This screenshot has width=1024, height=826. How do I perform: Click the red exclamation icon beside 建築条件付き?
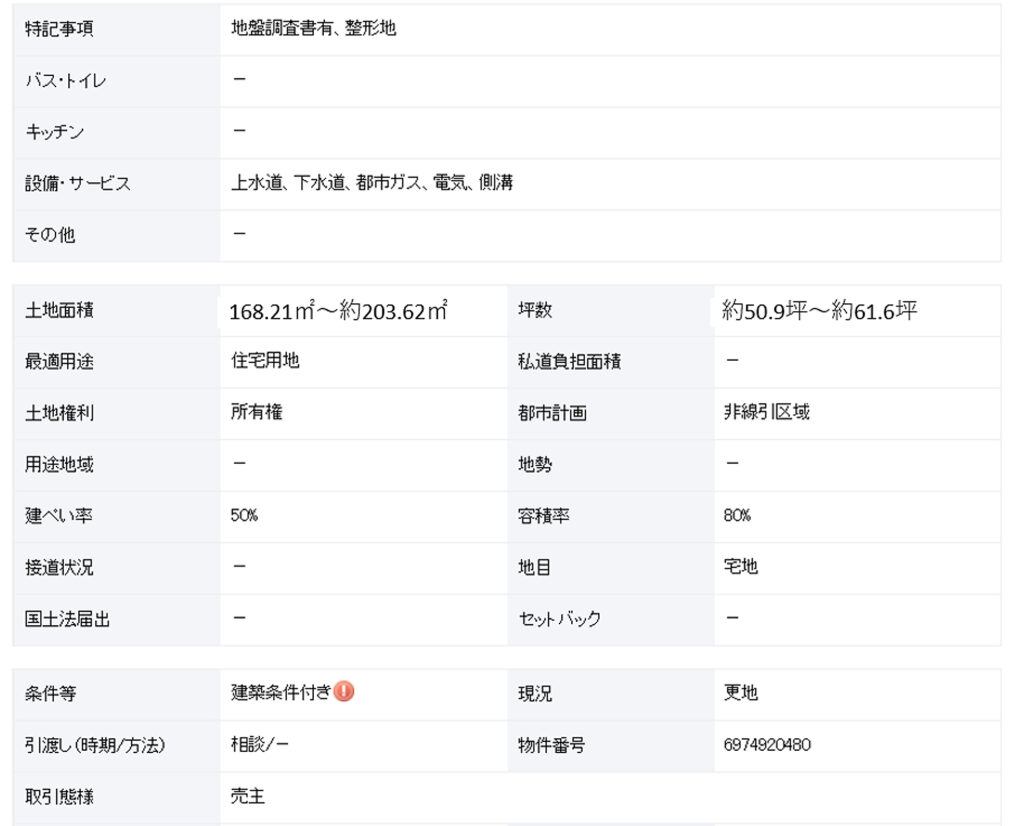click(344, 691)
